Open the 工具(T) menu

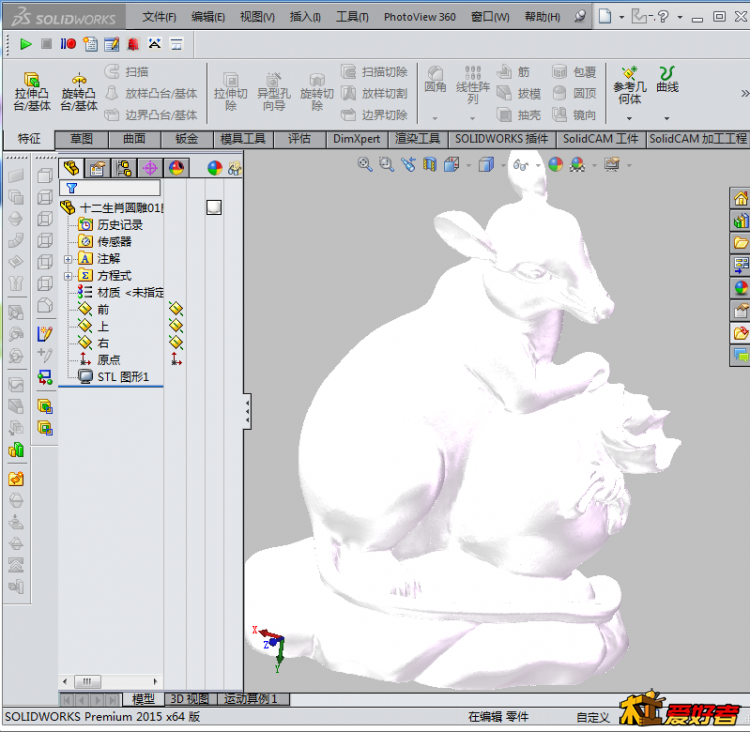352,17
